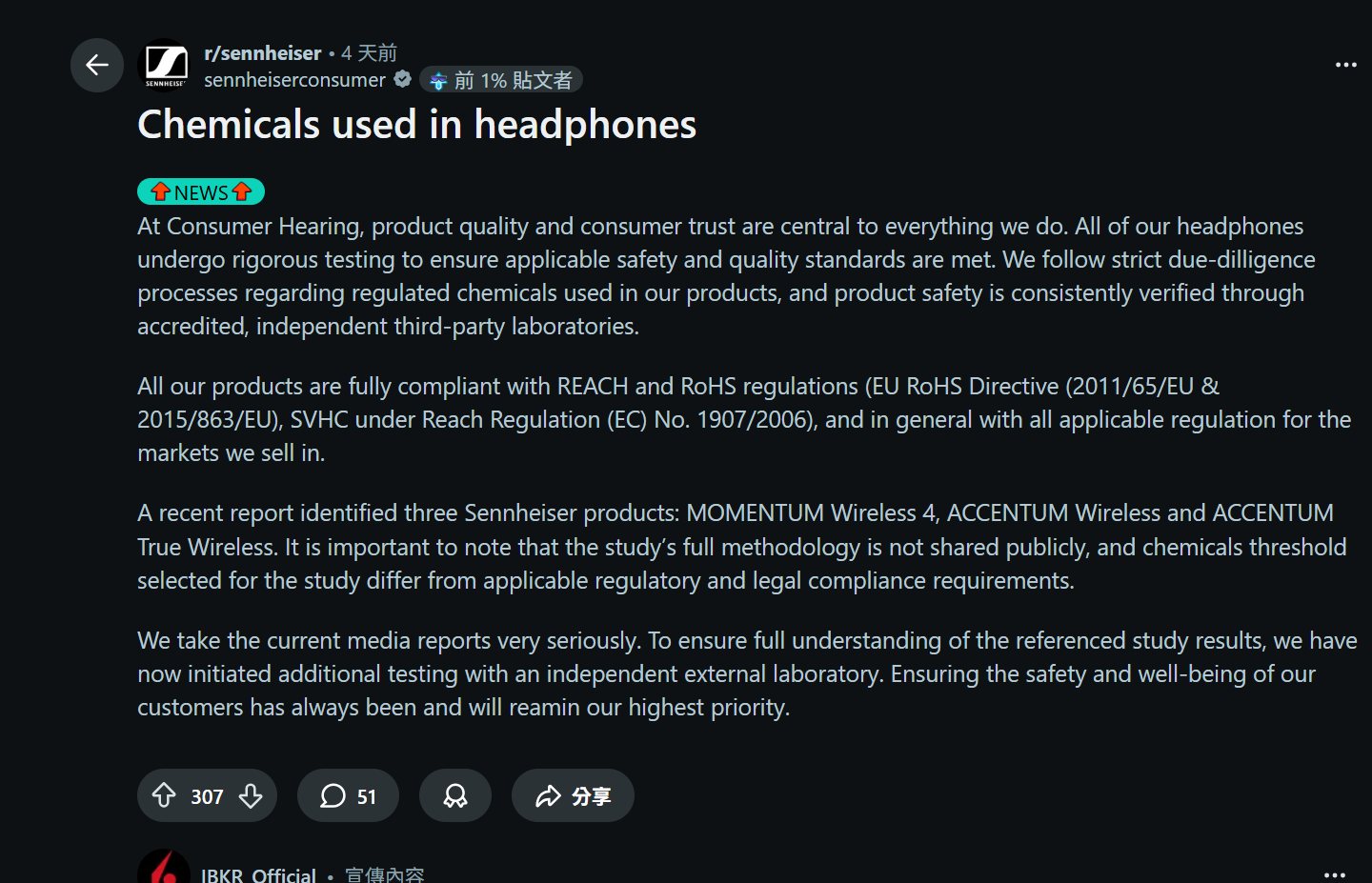Click the verified badge next to sennheiserconsumer
This screenshot has height=883, width=1372.
tap(403, 79)
